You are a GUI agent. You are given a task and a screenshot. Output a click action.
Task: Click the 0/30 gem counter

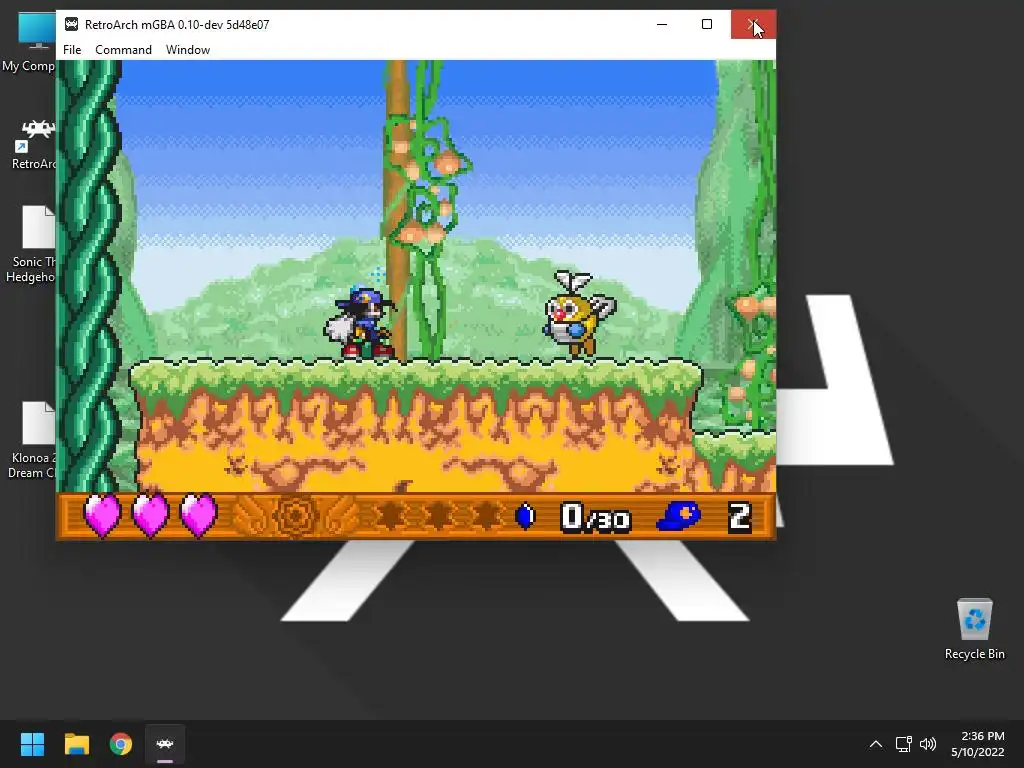tap(596, 517)
